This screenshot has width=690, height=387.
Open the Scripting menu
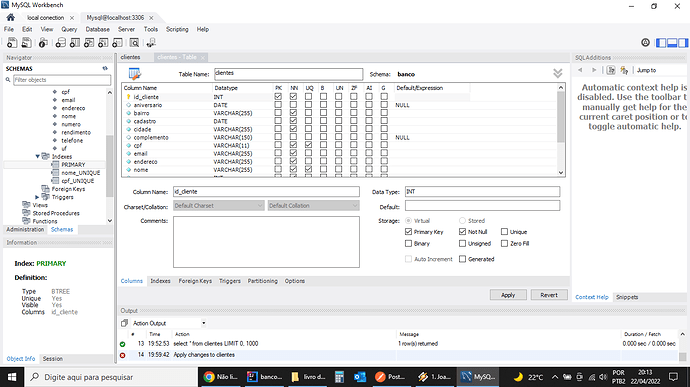177,29
